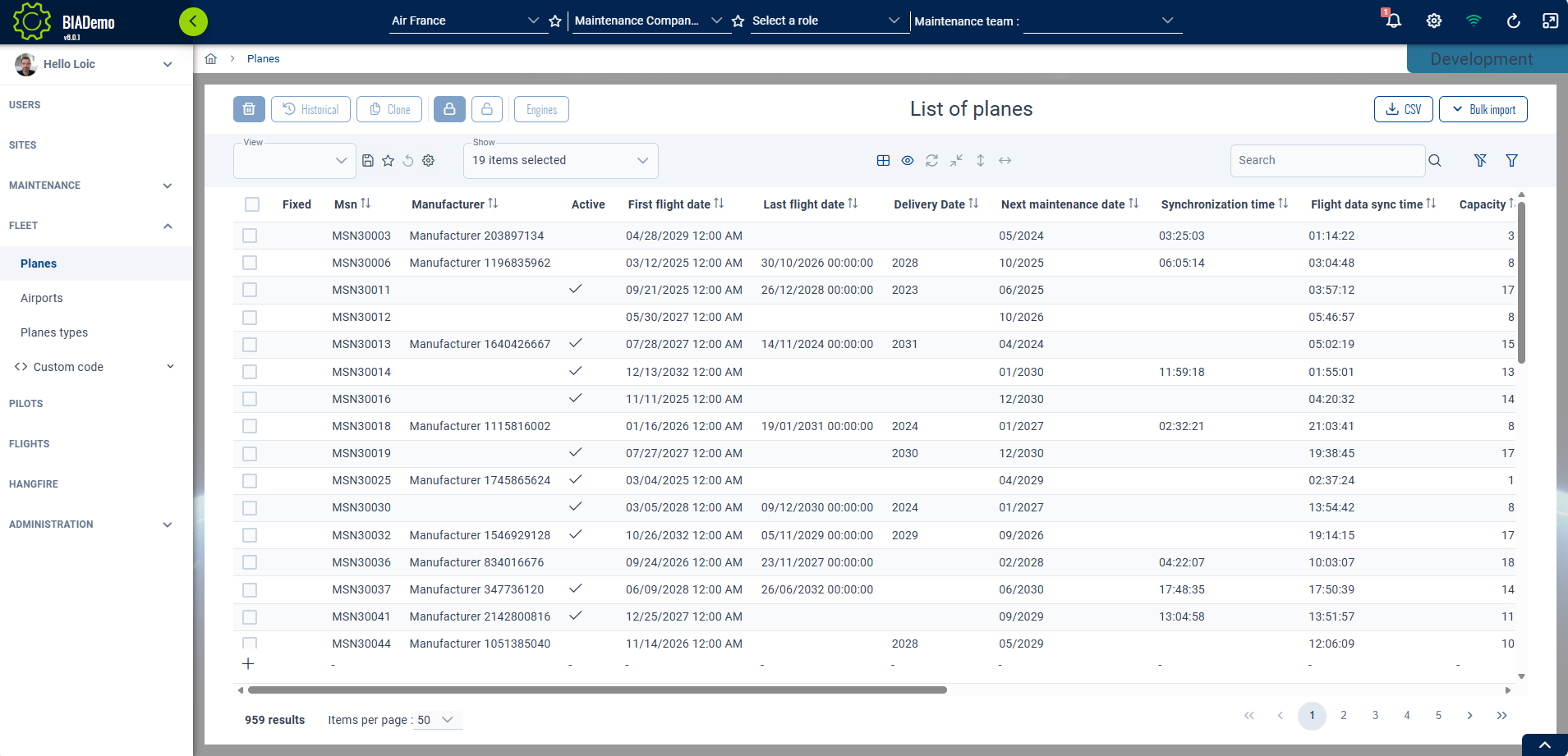Click the CSV export button
1568x756 pixels.
coord(1403,109)
